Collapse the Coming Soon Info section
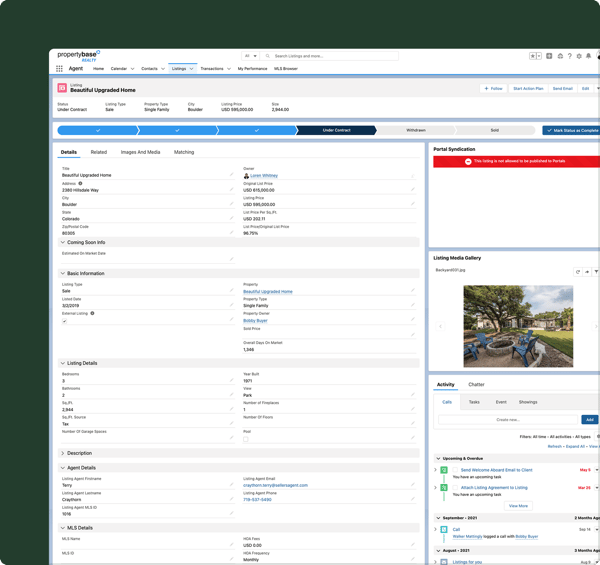The image size is (600, 565). point(63,242)
